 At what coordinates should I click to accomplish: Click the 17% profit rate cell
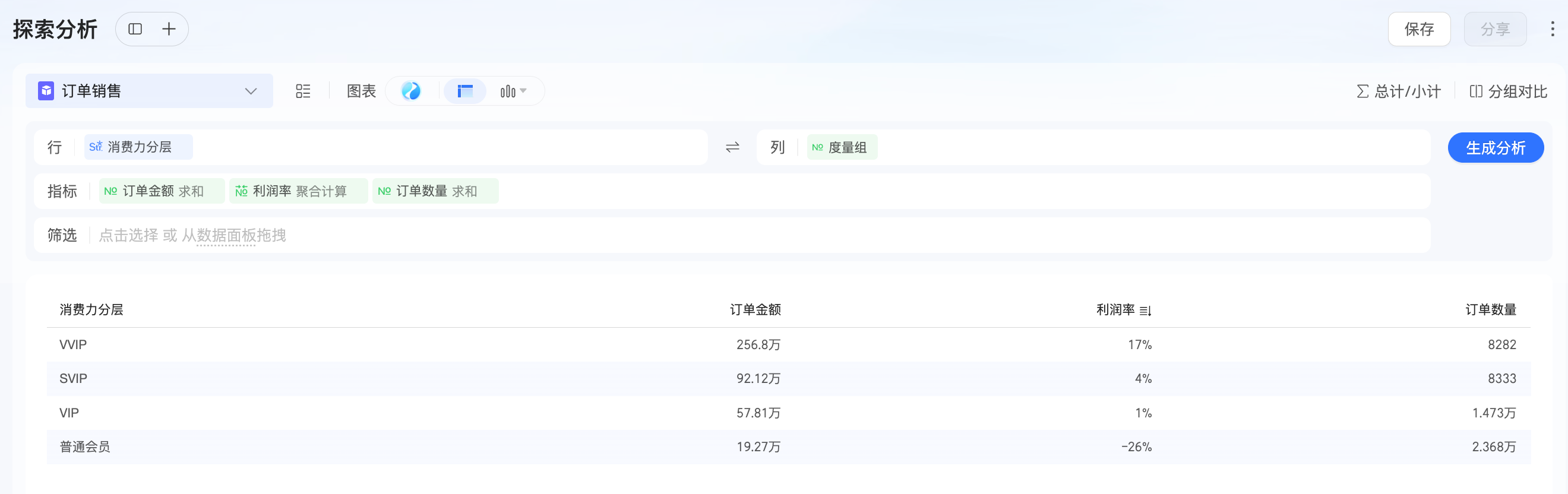pyautogui.click(x=1140, y=345)
